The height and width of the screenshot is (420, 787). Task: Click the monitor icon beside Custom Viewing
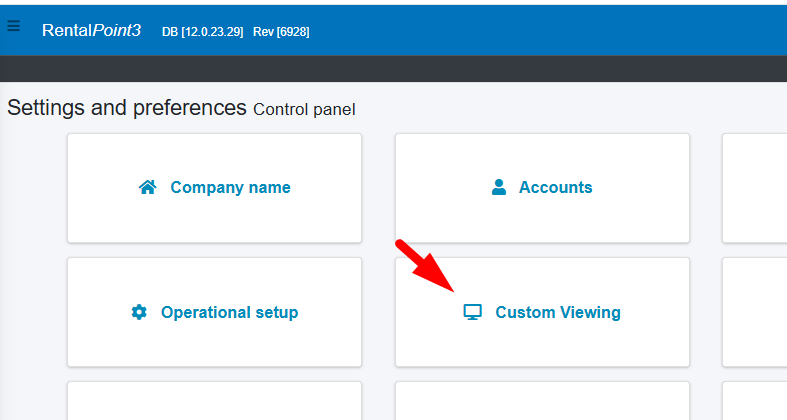coord(473,312)
